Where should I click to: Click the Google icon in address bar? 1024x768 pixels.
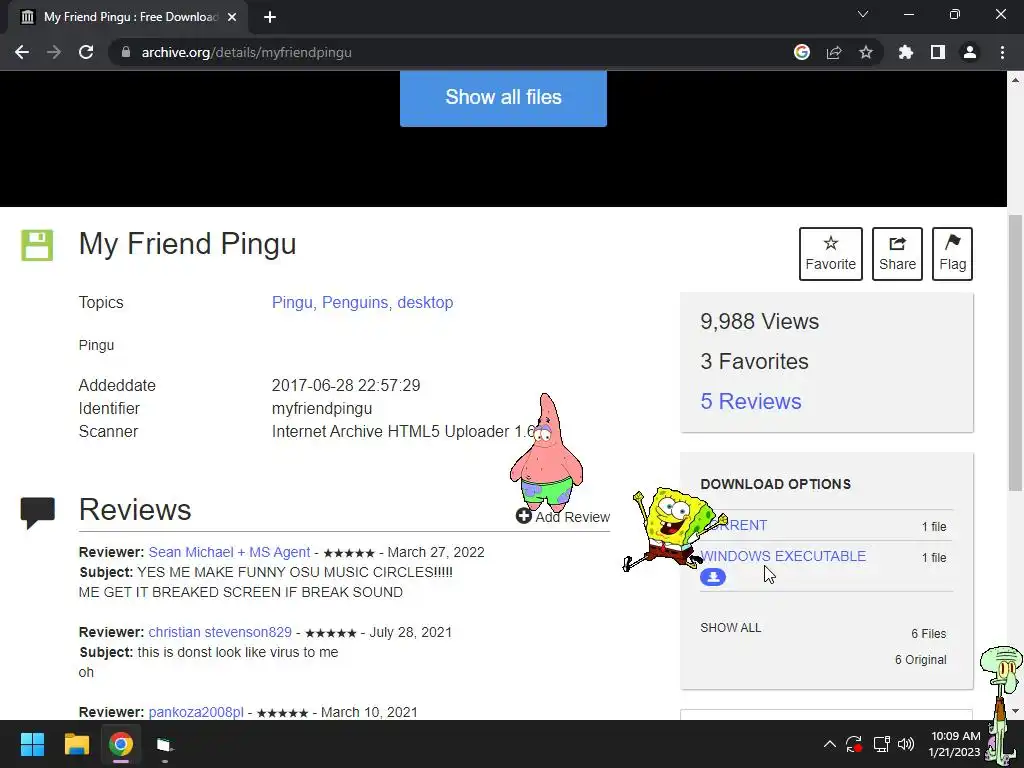[x=802, y=52]
